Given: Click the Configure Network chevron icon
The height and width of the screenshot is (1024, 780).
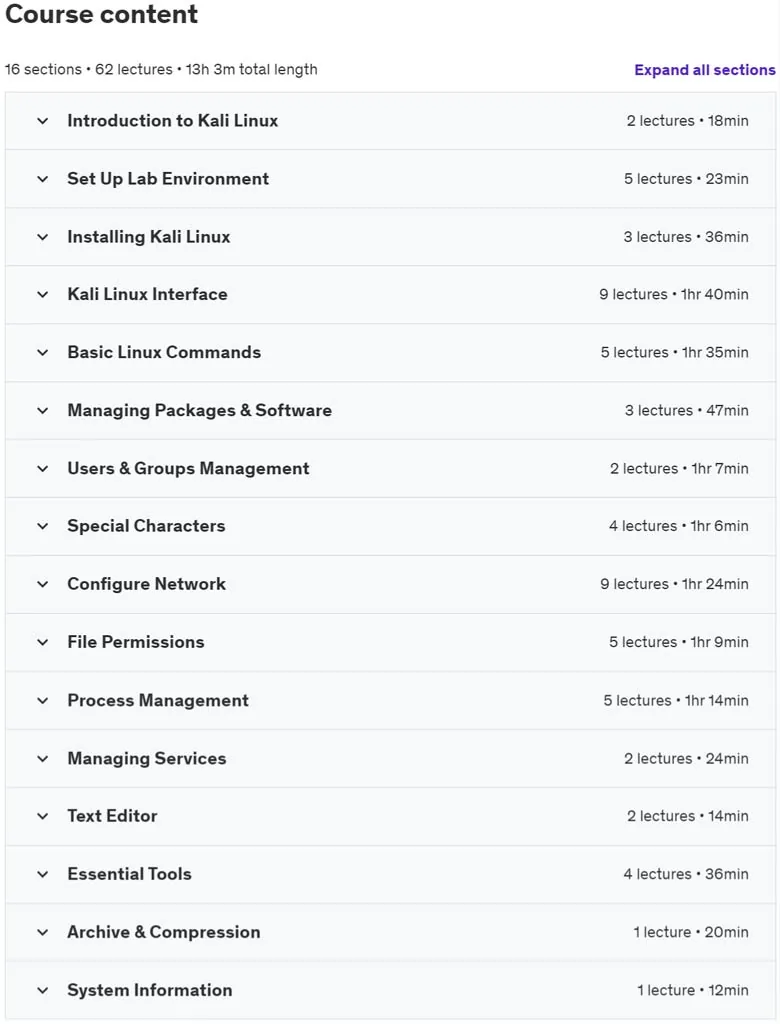Looking at the screenshot, I should (42, 584).
